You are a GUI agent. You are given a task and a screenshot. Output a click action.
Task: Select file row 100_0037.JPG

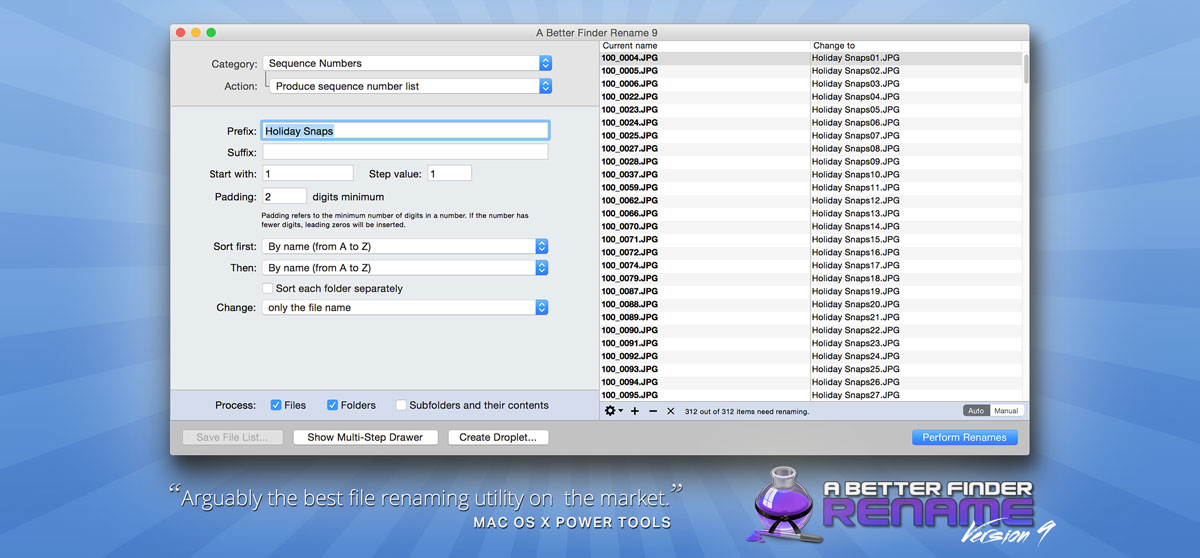[811, 175]
